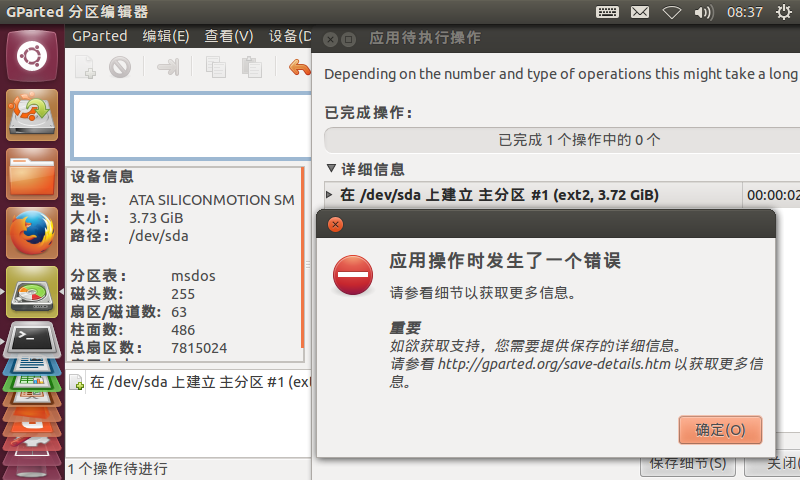Open the 设备 menu
Screen dimensions: 800x480
click(x=290, y=36)
